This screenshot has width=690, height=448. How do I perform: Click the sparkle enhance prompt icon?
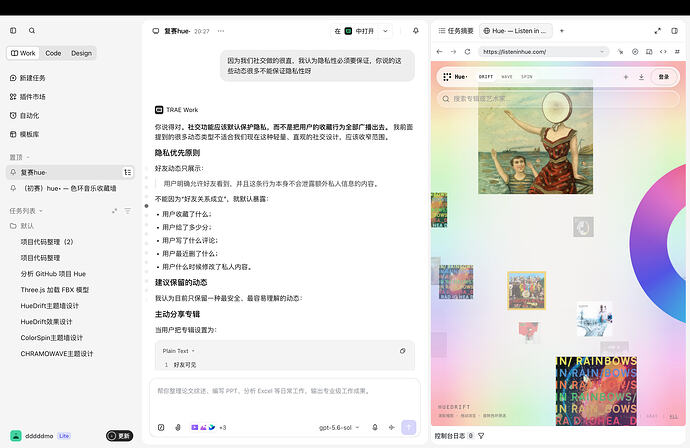pyautogui.click(x=392, y=427)
